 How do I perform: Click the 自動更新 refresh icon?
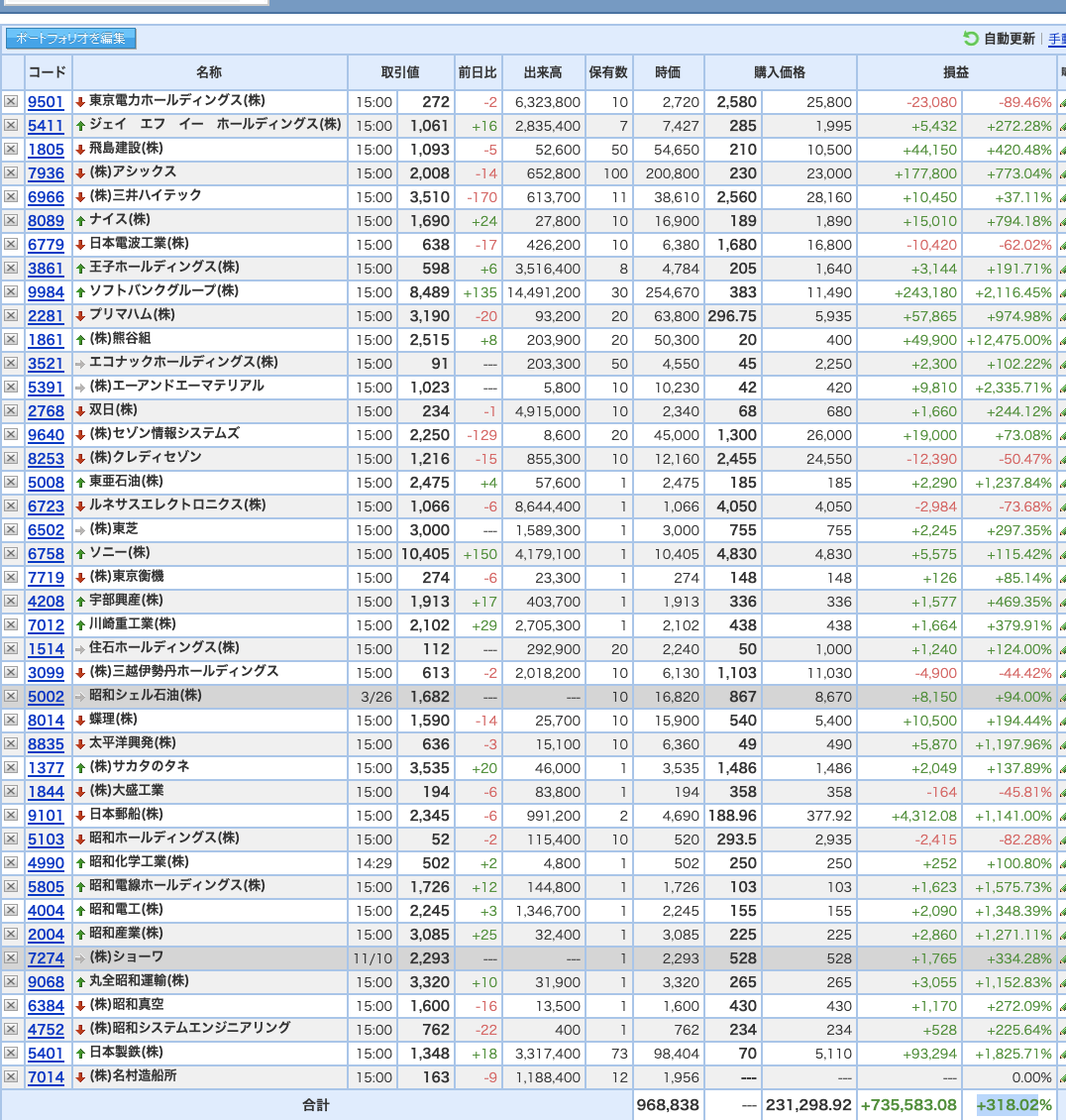[970, 39]
